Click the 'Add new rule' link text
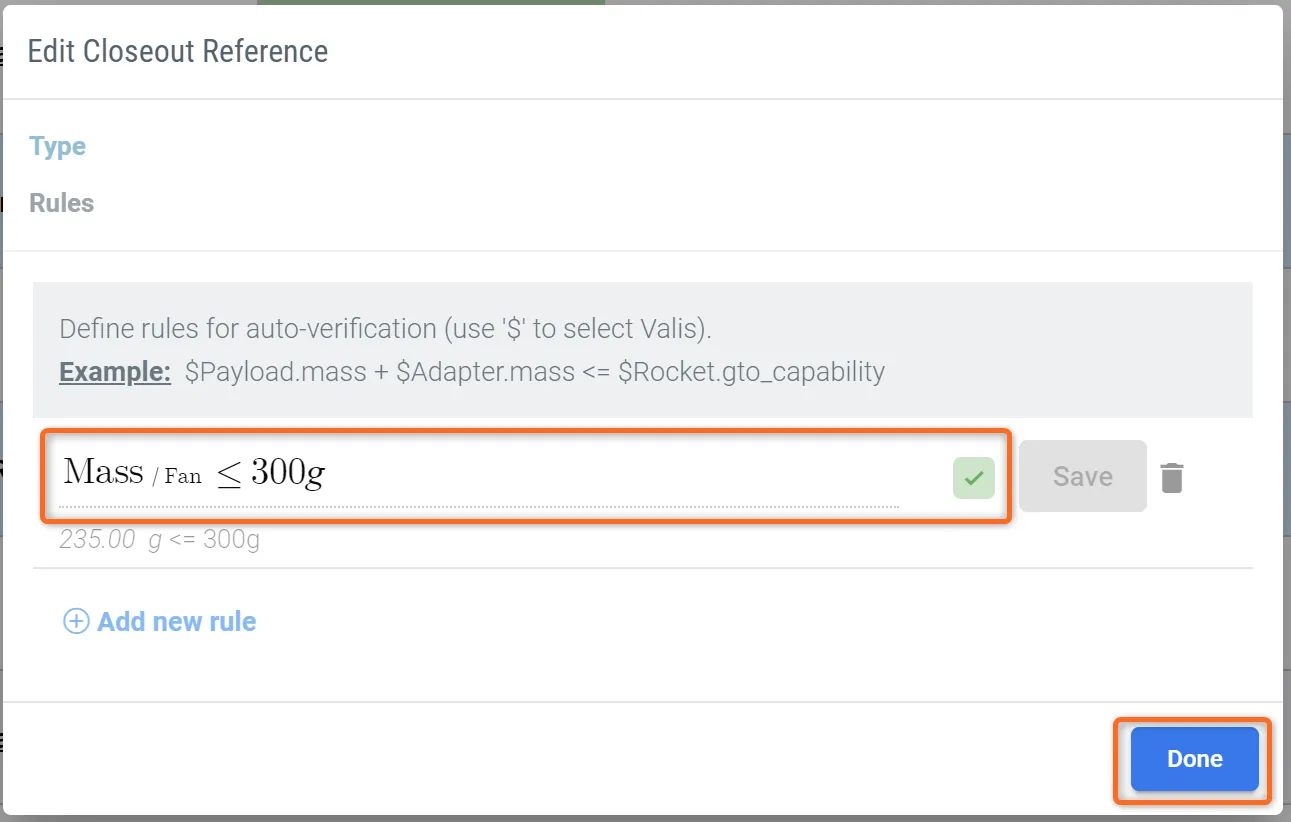This screenshot has width=1291, height=822. point(176,622)
